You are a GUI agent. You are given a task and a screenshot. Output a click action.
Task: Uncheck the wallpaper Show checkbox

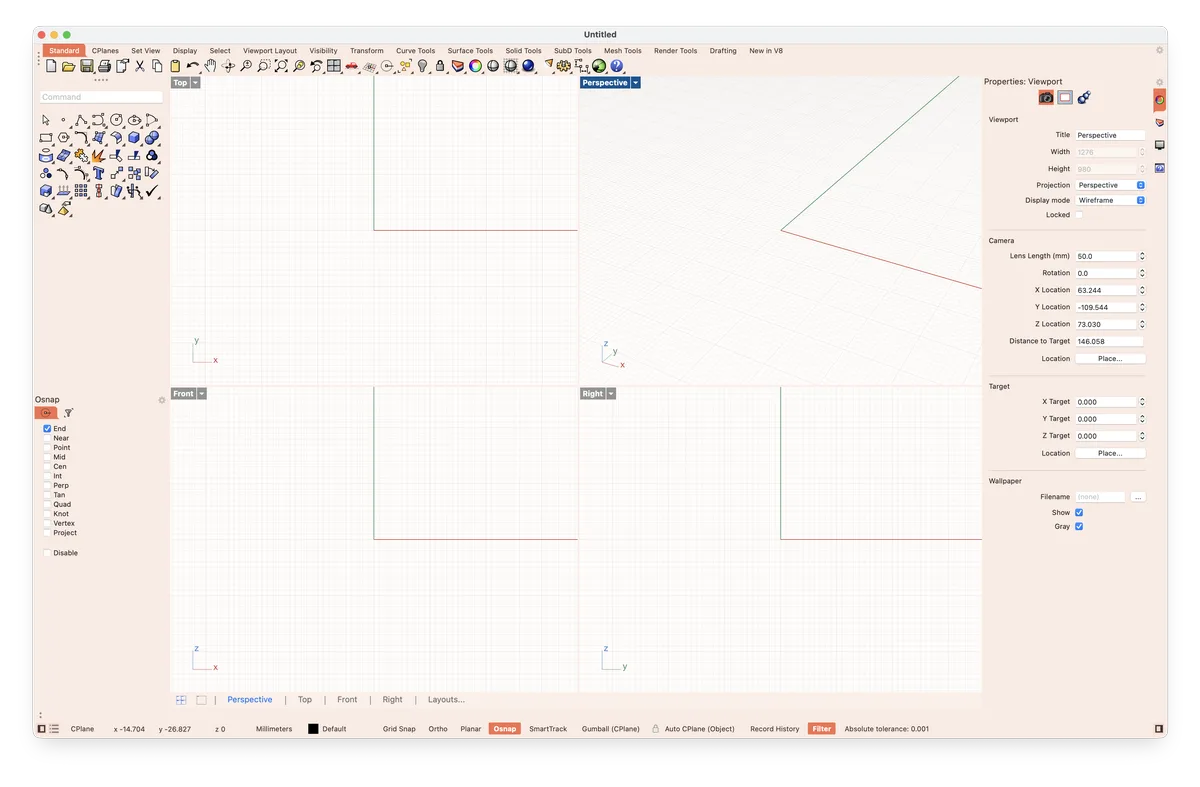(x=1079, y=512)
